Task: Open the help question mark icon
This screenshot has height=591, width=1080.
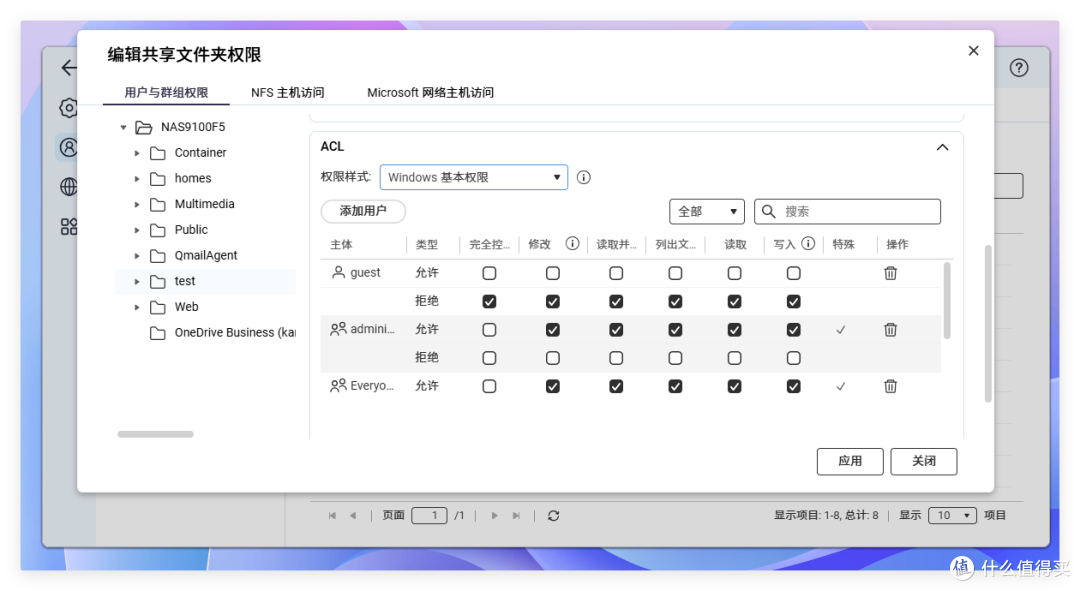Action: 1019,68
